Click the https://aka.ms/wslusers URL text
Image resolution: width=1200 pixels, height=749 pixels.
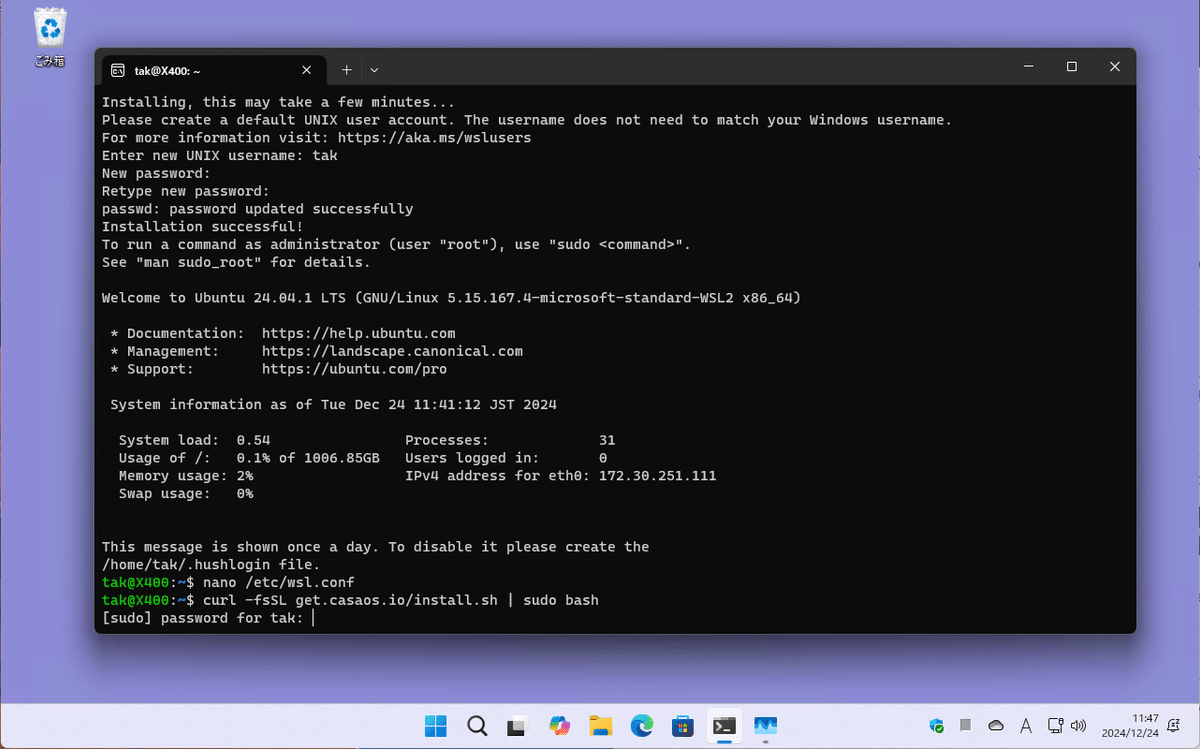(x=434, y=137)
